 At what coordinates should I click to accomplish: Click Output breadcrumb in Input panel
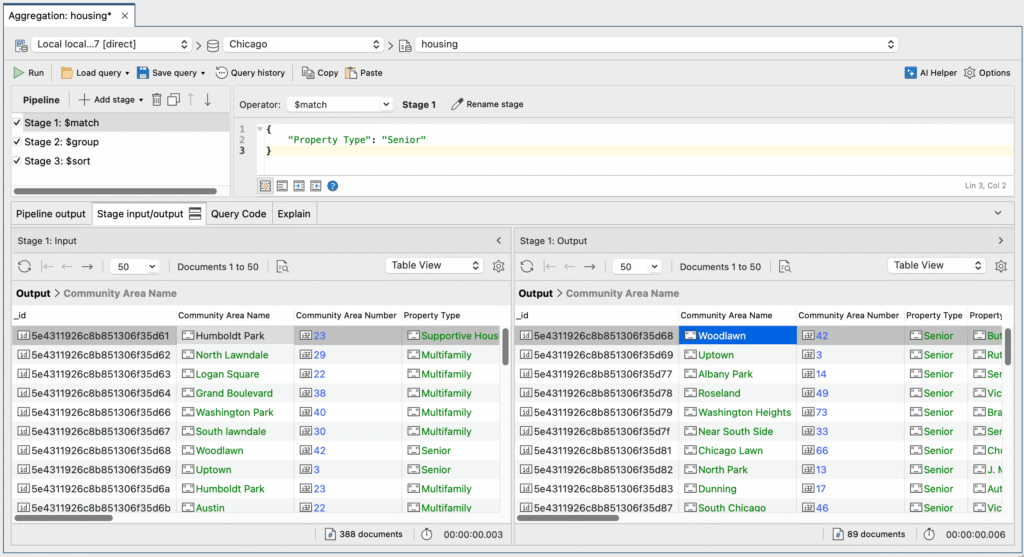point(33,294)
